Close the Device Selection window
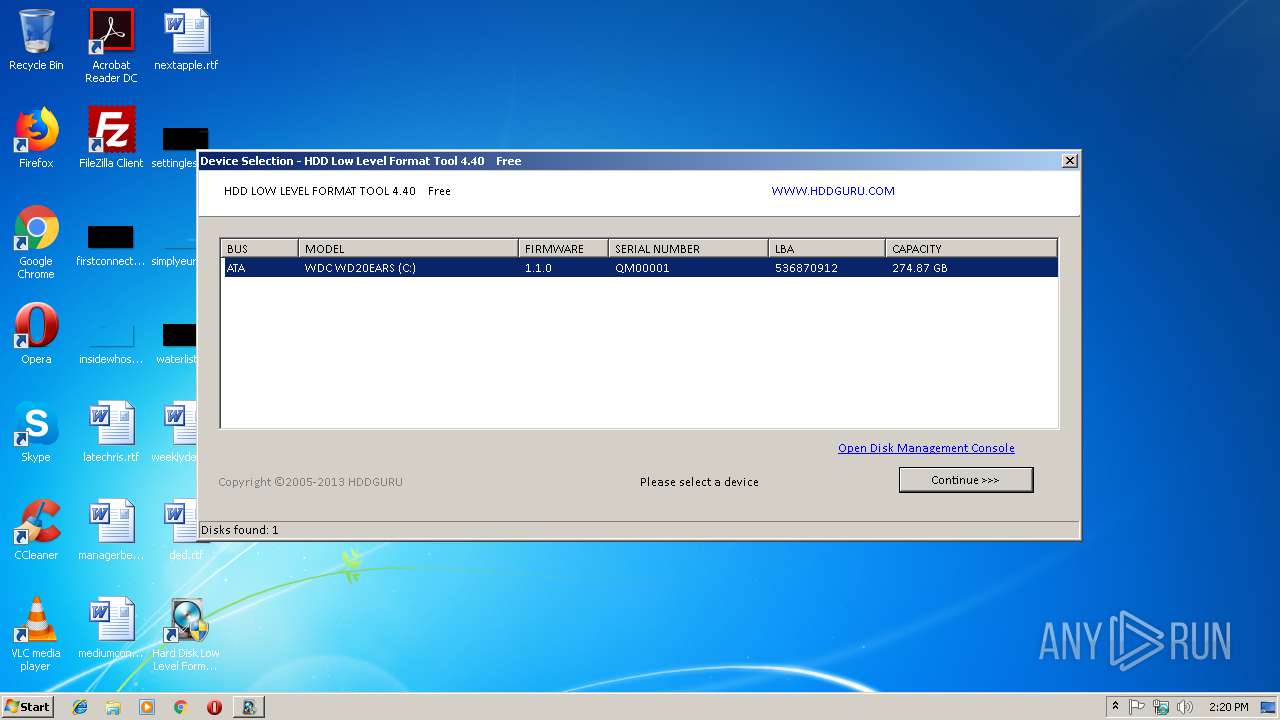Viewport: 1280px width, 720px height. 1069,160
